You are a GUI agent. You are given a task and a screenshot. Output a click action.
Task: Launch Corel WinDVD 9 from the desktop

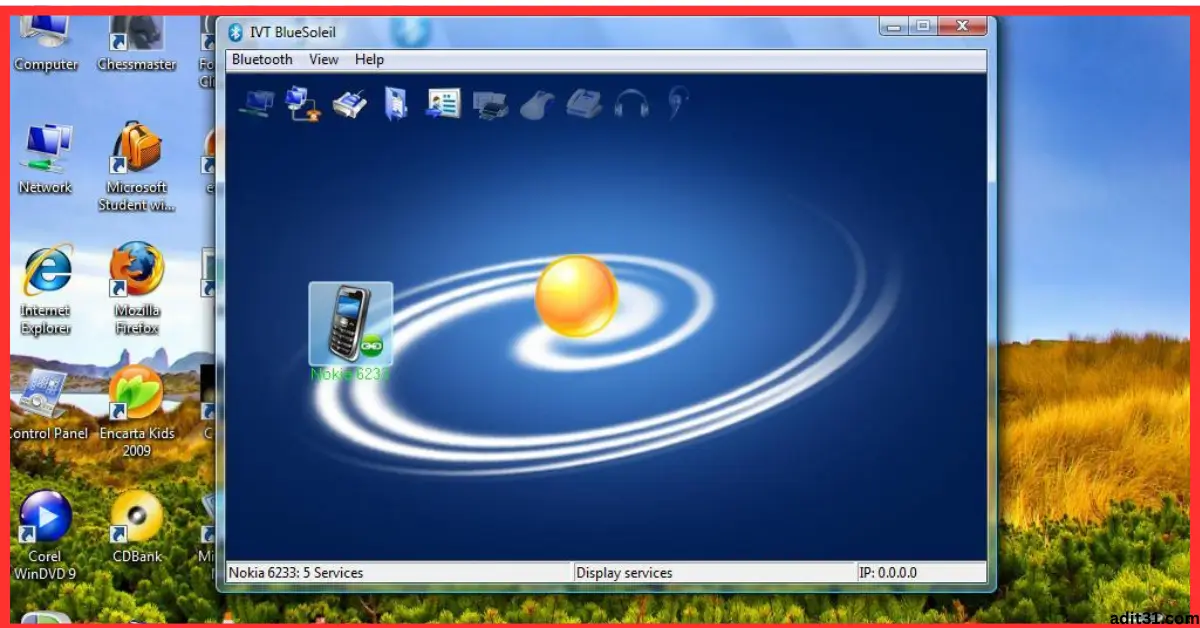coord(46,536)
